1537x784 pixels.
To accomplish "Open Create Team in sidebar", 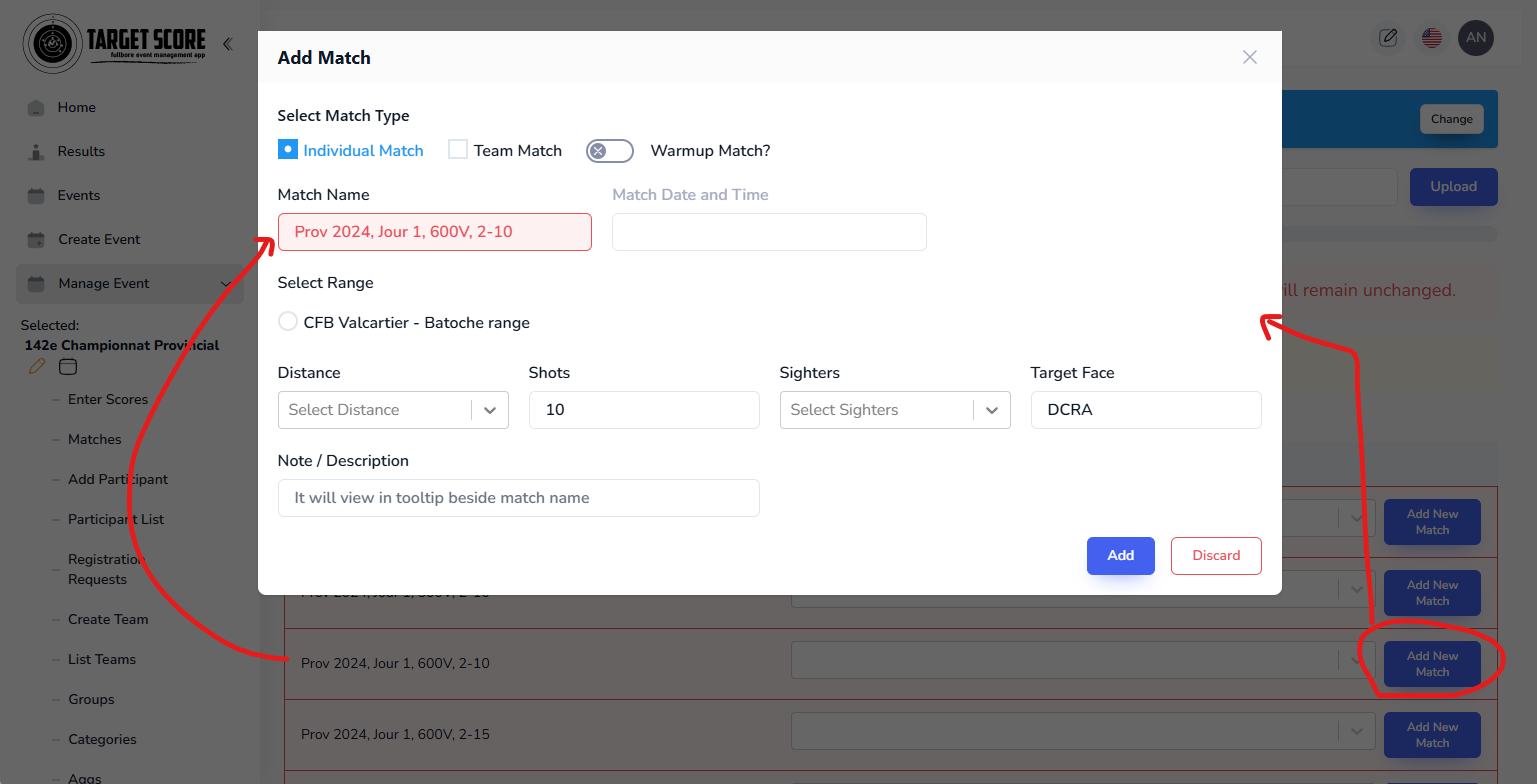I will (x=108, y=619).
